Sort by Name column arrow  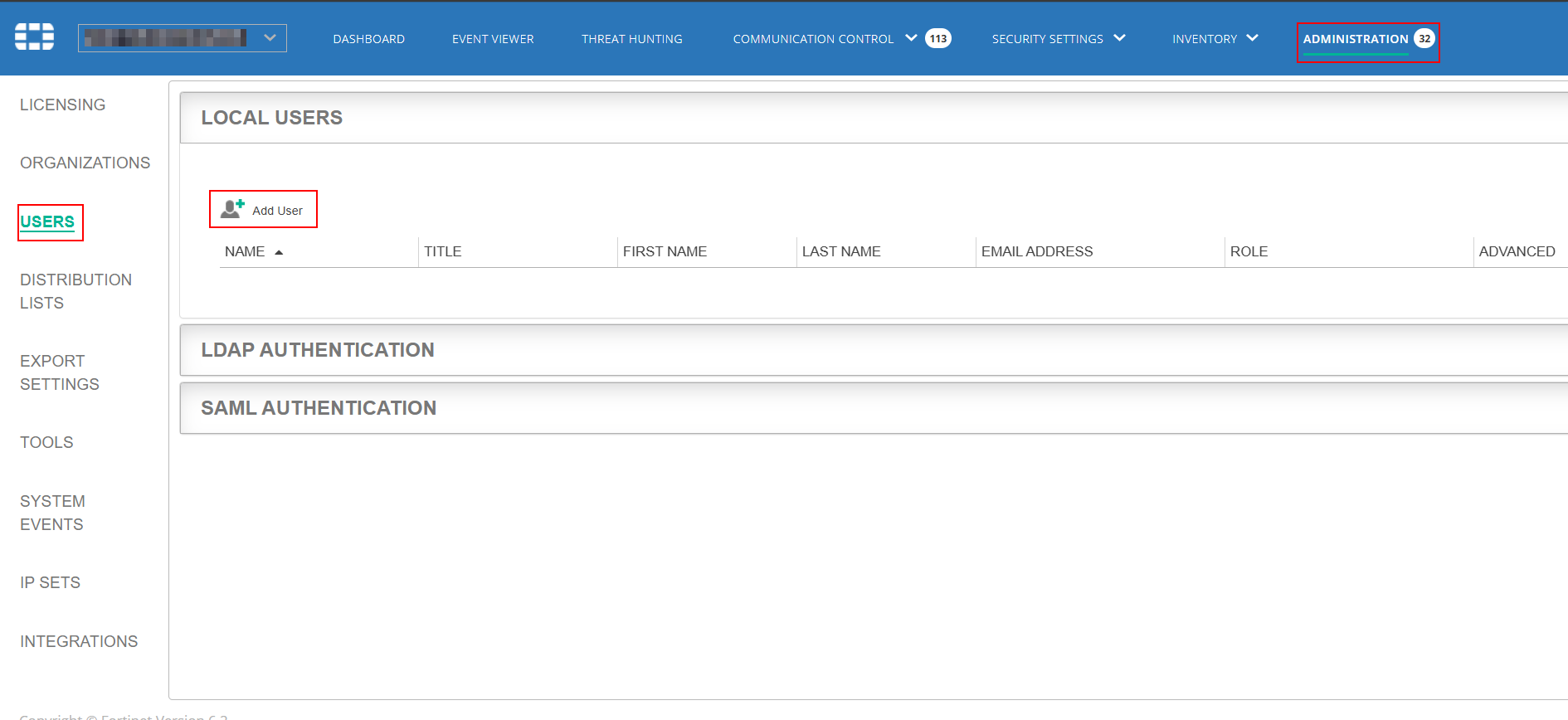279,252
